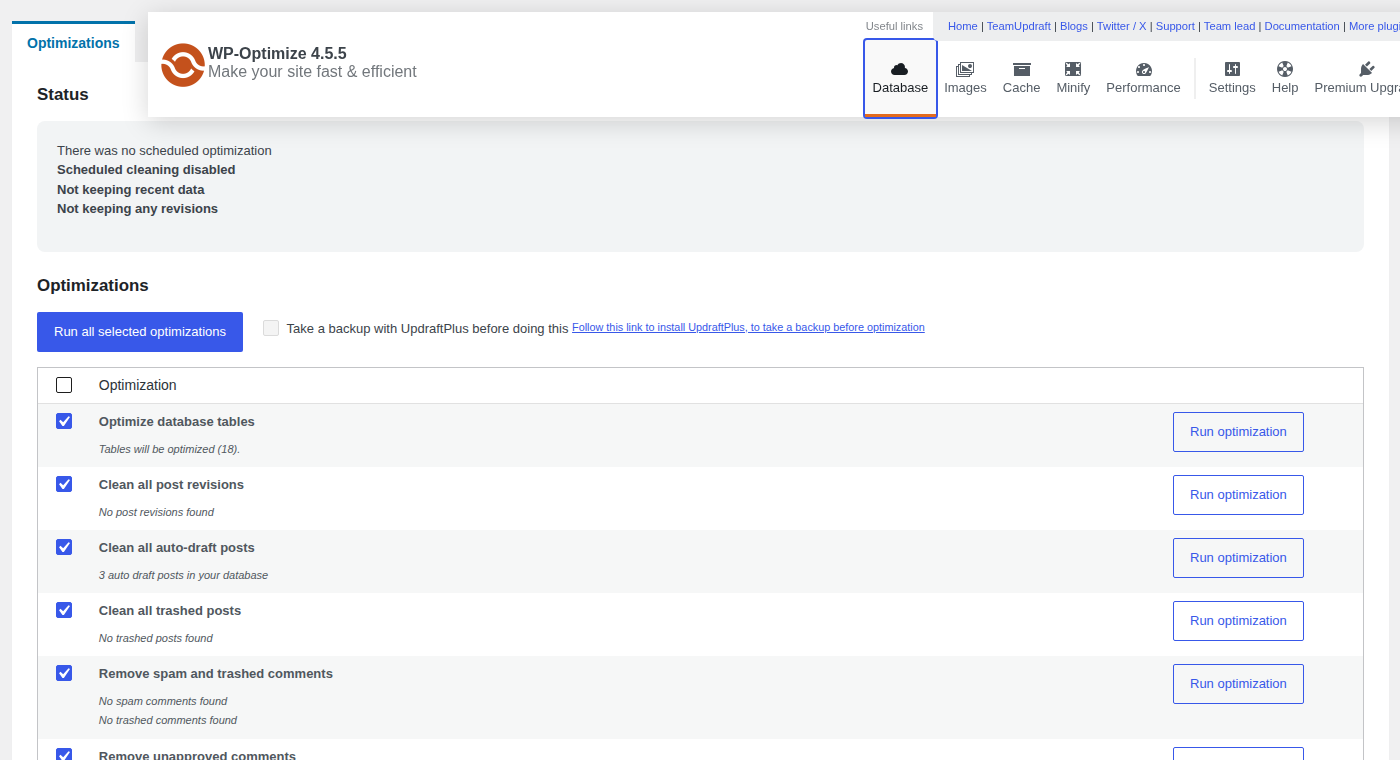Click 'Tables will be optimized (18).' note
This screenshot has width=1400, height=760.
(x=169, y=449)
